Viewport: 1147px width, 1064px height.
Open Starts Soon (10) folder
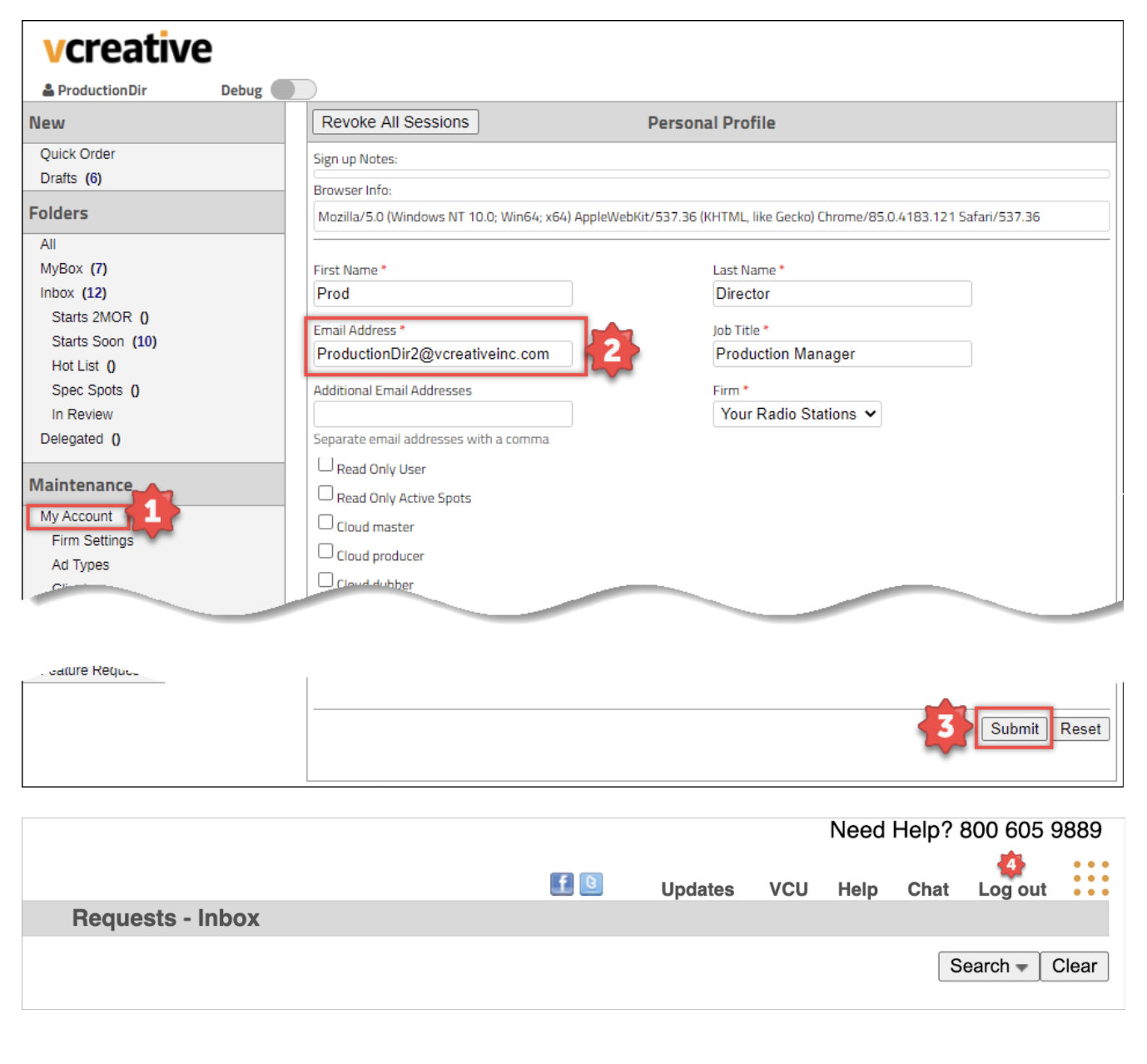(x=104, y=341)
